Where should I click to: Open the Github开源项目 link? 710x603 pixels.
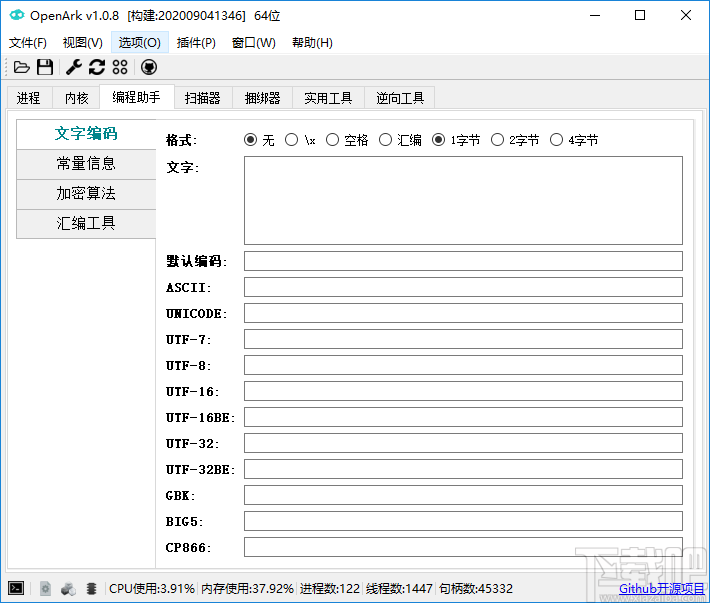click(x=662, y=589)
